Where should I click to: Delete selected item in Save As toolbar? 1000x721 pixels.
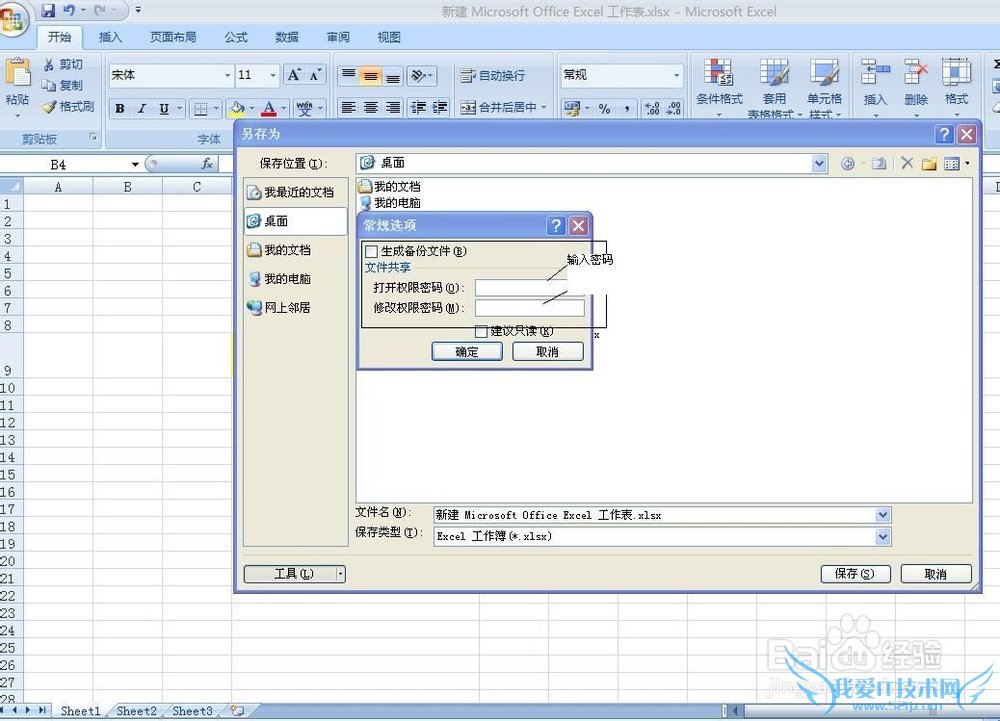pyautogui.click(x=907, y=164)
